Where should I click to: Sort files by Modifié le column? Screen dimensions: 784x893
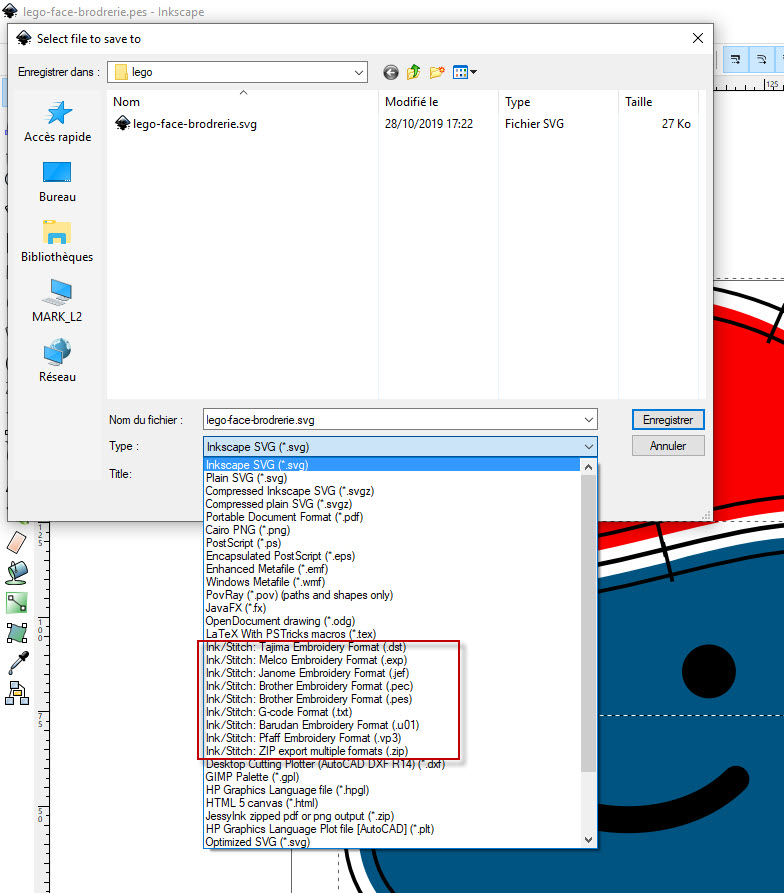[x=438, y=101]
